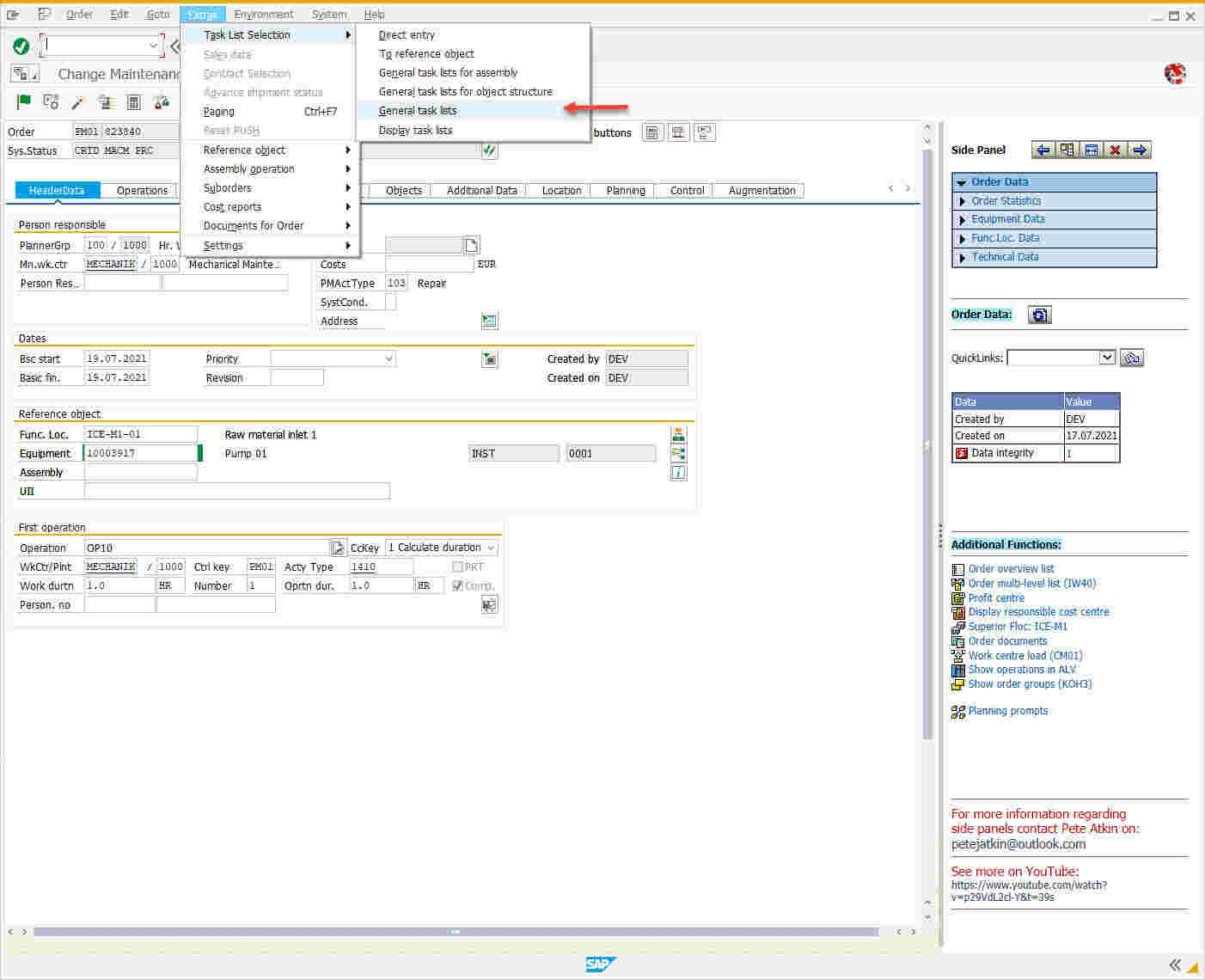Enable the PRT checkbox in First operation
The height and width of the screenshot is (980, 1205).
click(x=456, y=567)
